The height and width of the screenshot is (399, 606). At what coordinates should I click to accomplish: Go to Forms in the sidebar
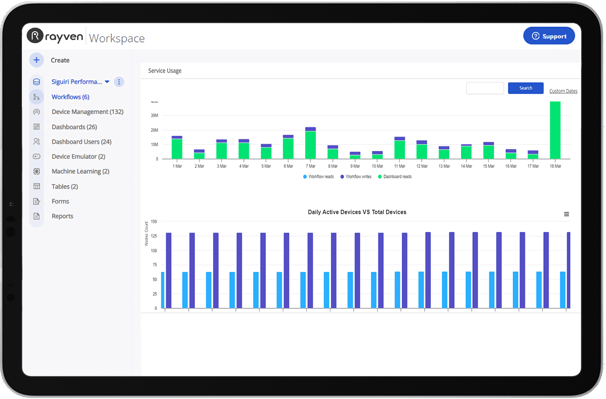[x=60, y=201]
